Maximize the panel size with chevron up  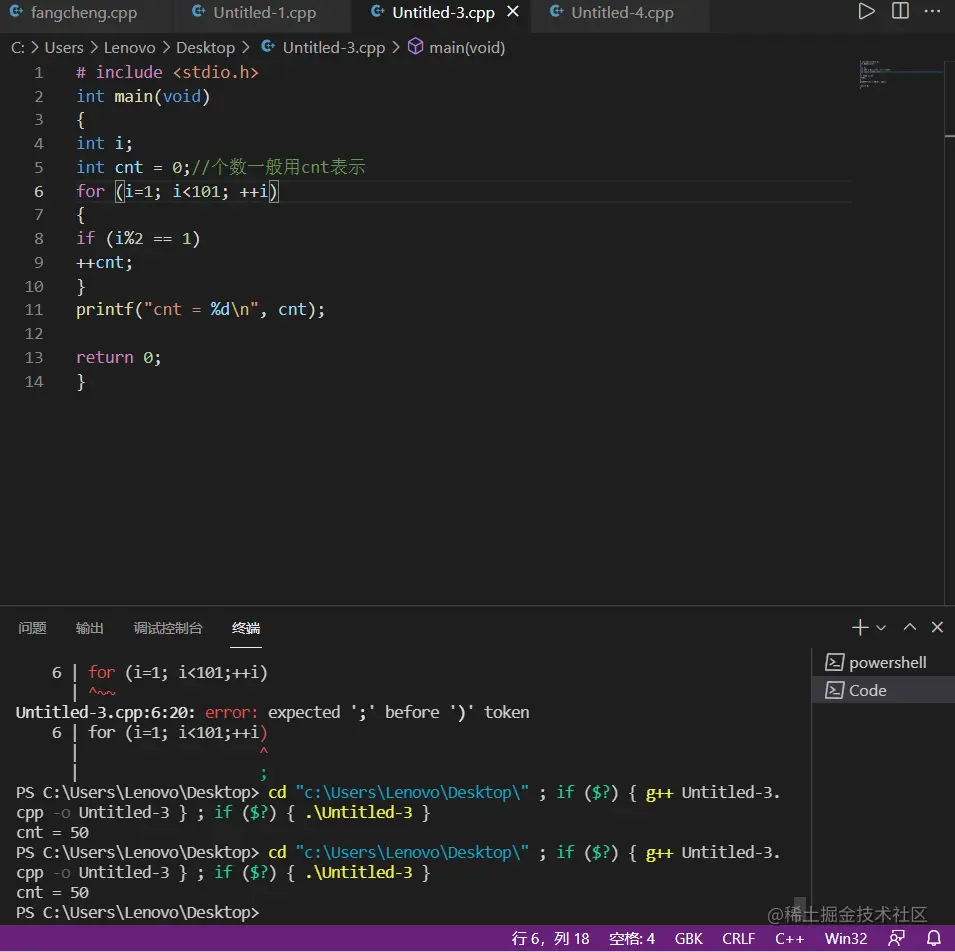[x=909, y=627]
